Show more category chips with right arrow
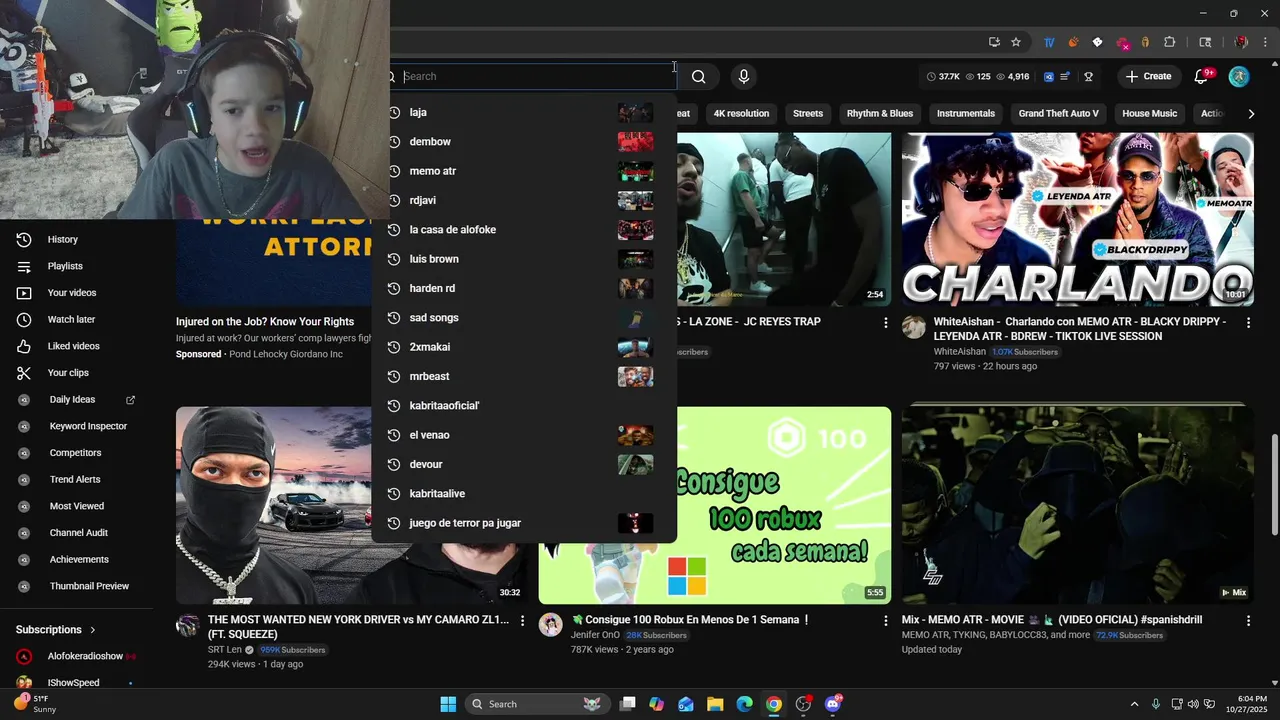Image resolution: width=1280 pixels, height=720 pixels. [x=1250, y=114]
